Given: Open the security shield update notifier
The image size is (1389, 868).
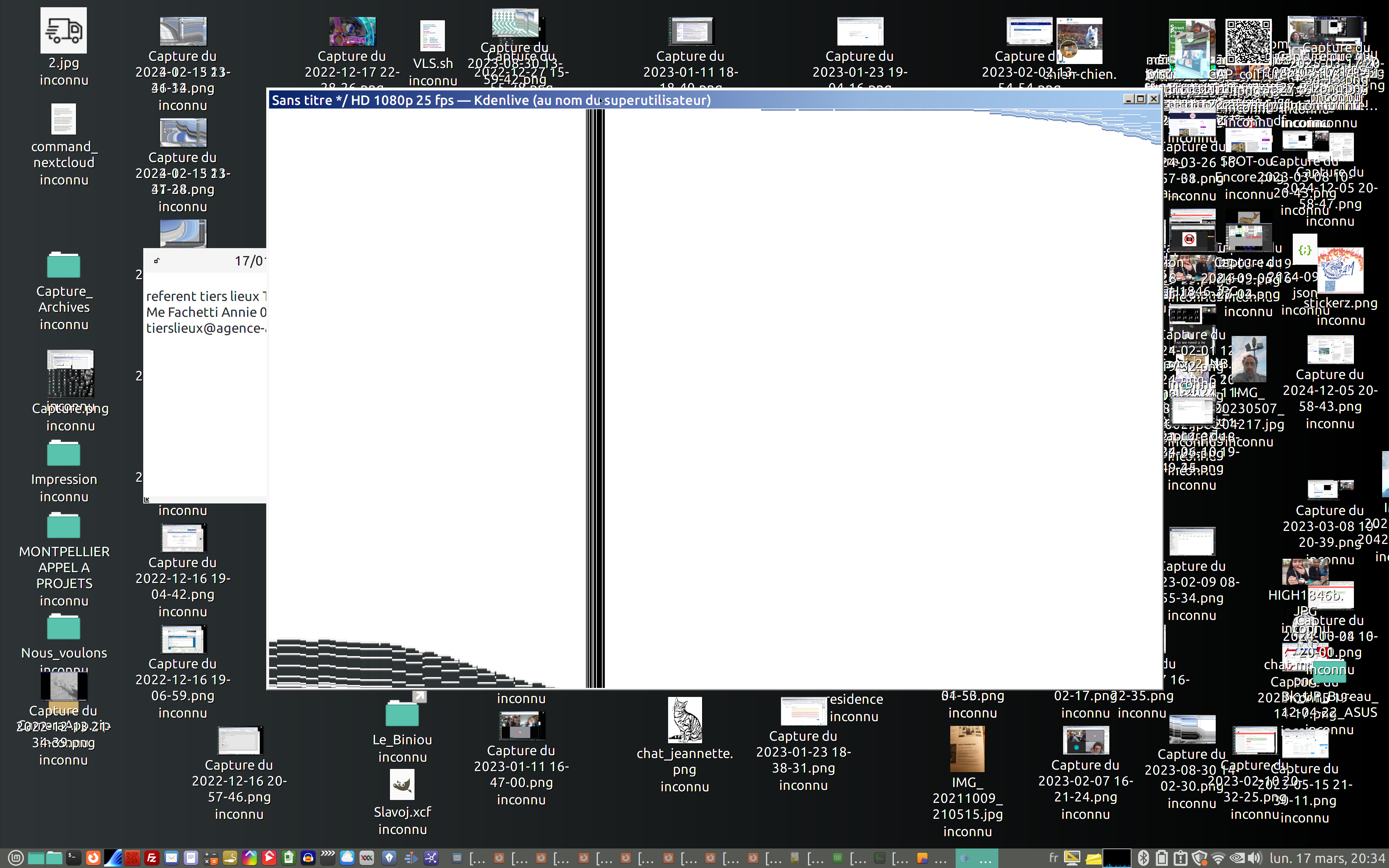Looking at the screenshot, I should point(1199,858).
